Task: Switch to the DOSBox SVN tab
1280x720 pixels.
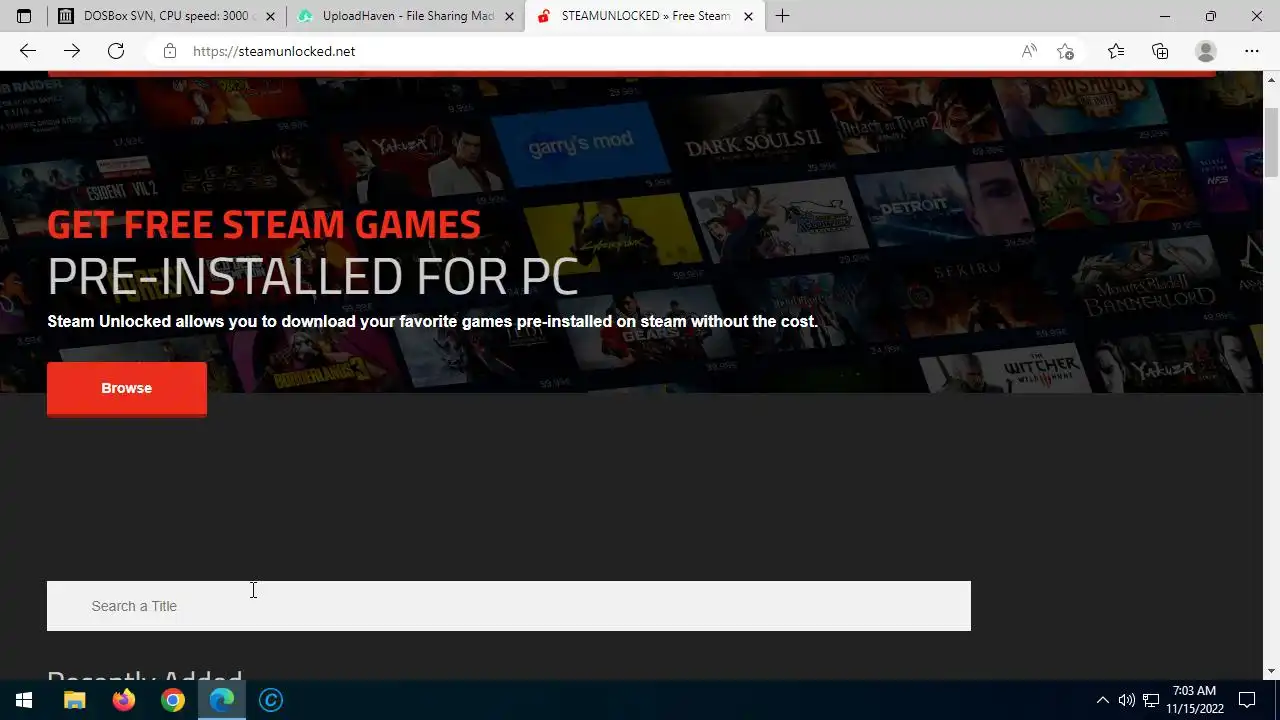Action: (x=167, y=16)
